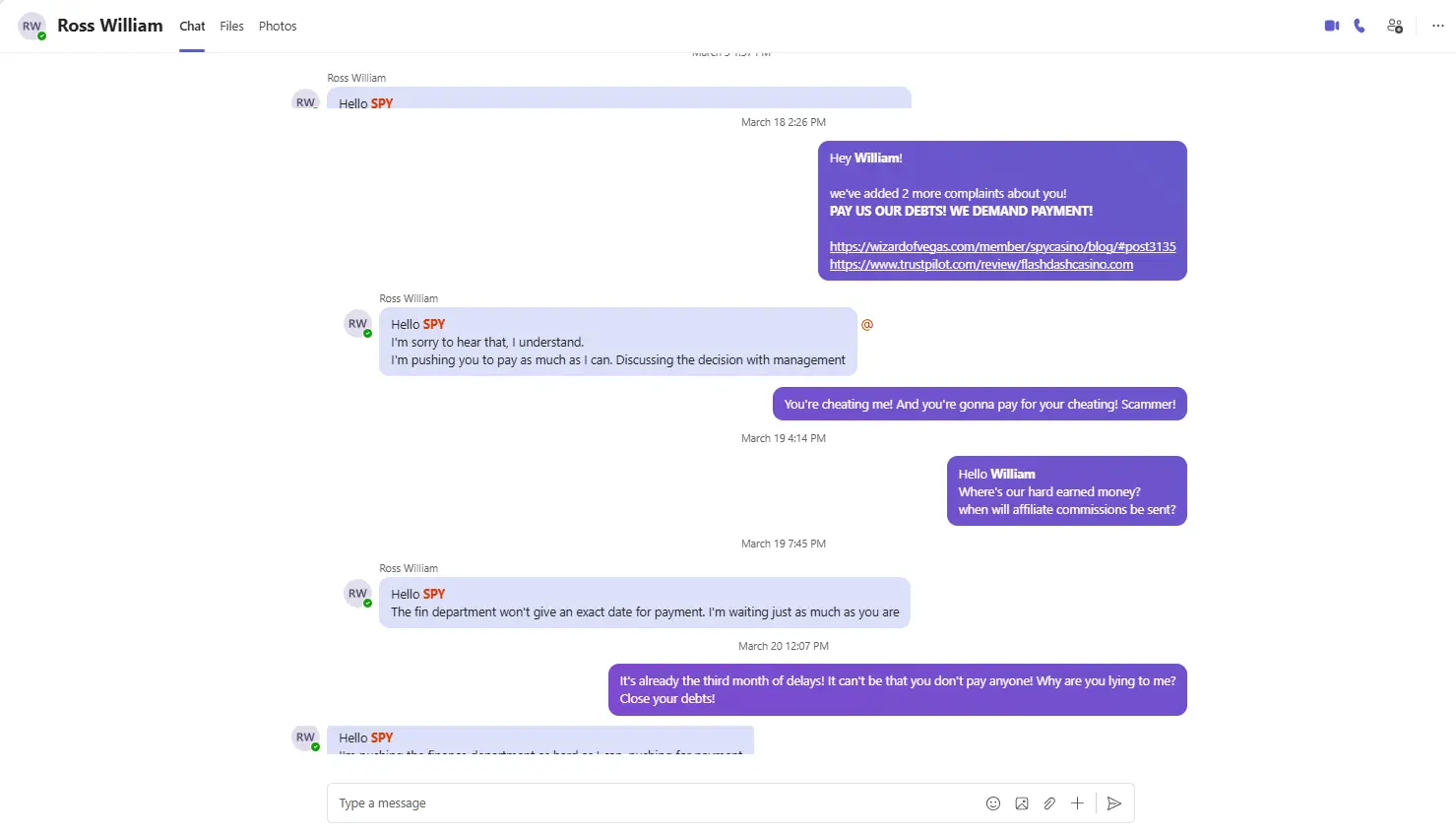This screenshot has height=834, width=1456.
Task: Open the emoji picker in message box
Action: click(x=993, y=803)
